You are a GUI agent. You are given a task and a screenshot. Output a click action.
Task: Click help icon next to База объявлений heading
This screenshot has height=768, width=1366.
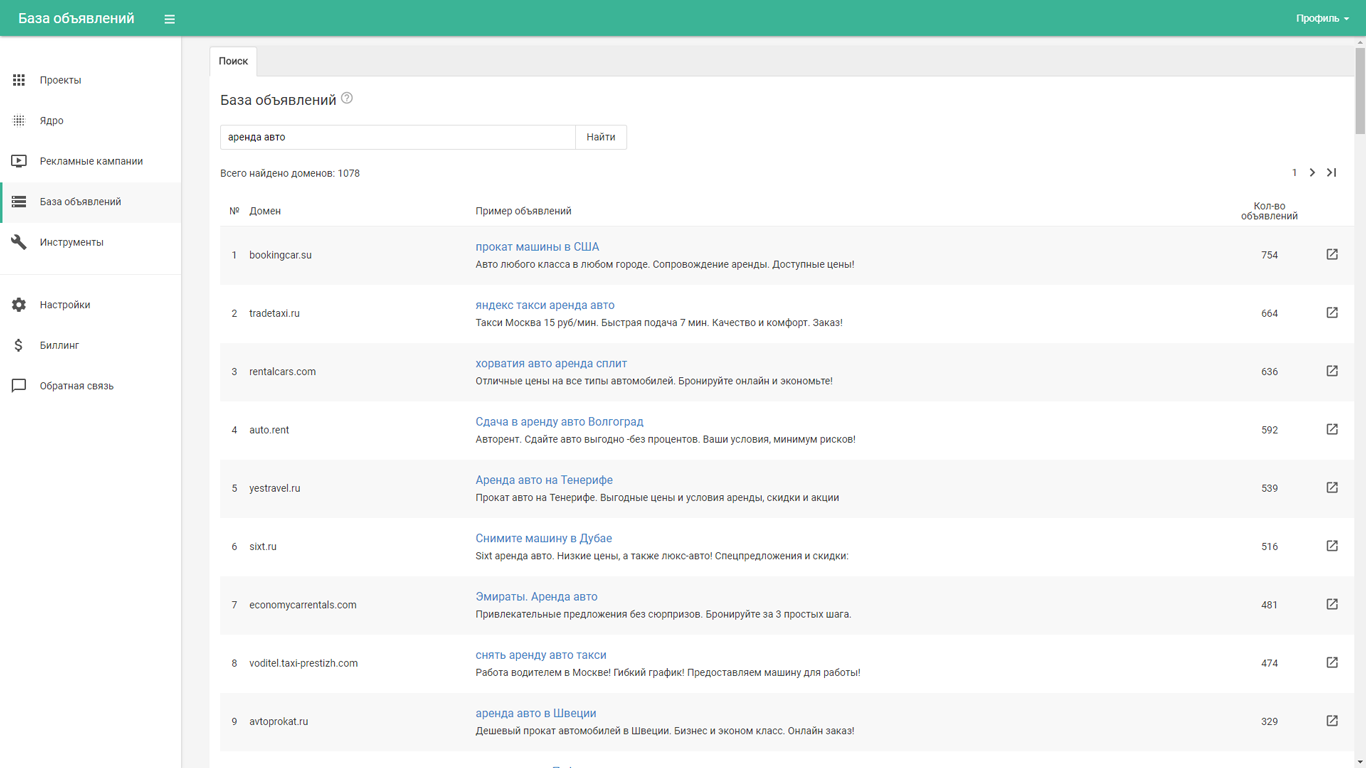point(347,98)
